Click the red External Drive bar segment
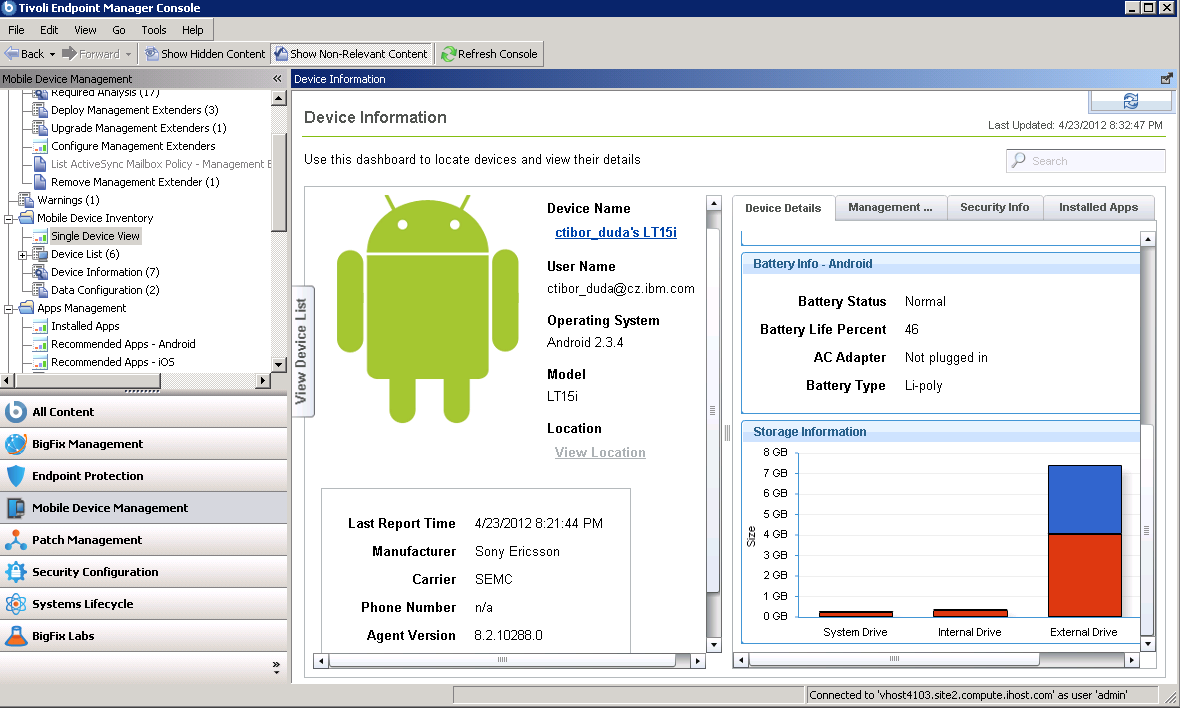 1084,576
